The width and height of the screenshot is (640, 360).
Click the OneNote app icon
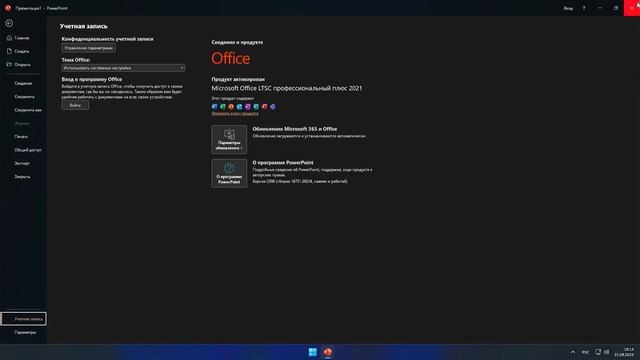(248, 107)
